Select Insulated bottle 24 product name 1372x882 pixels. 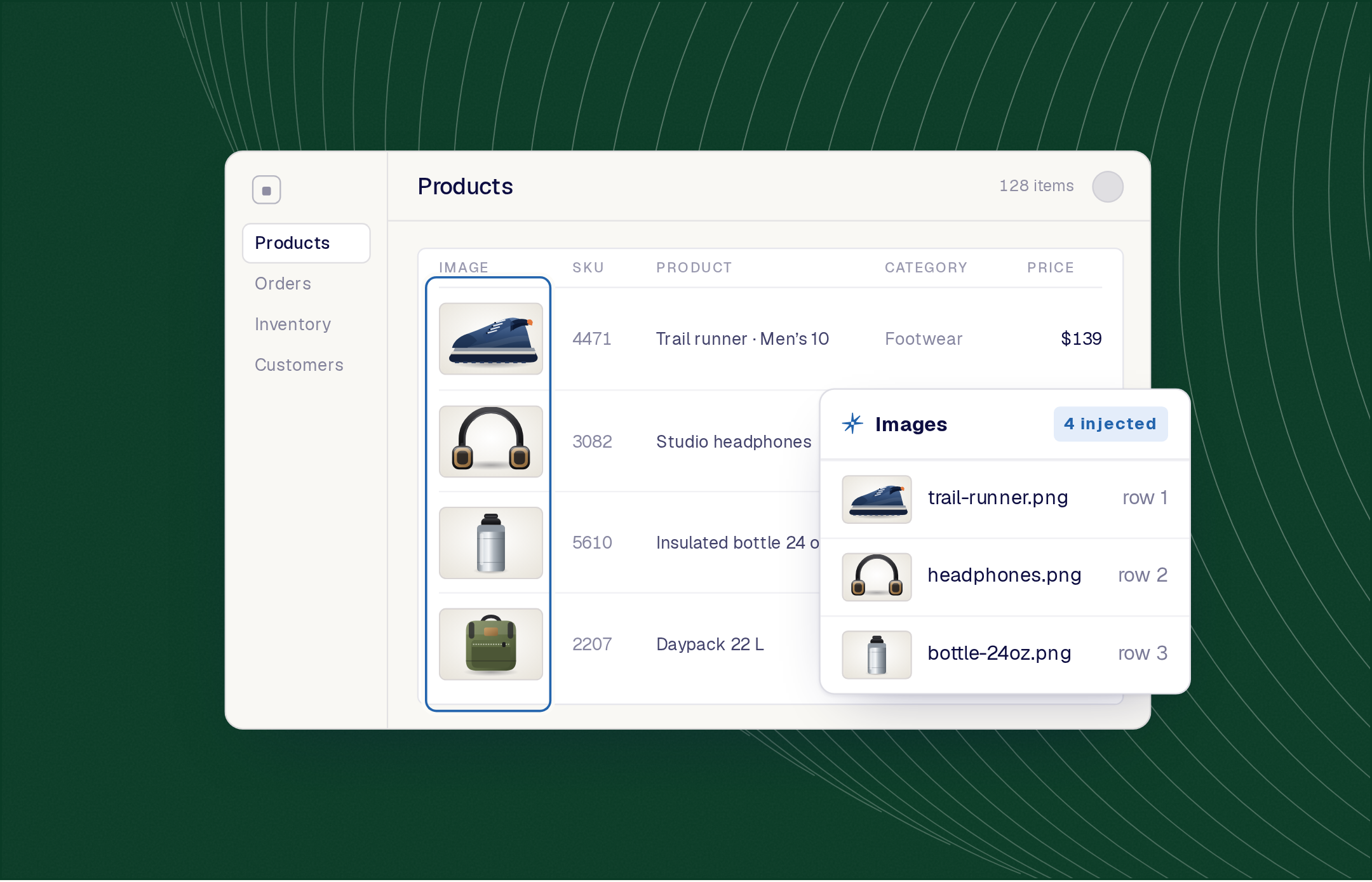click(x=737, y=543)
